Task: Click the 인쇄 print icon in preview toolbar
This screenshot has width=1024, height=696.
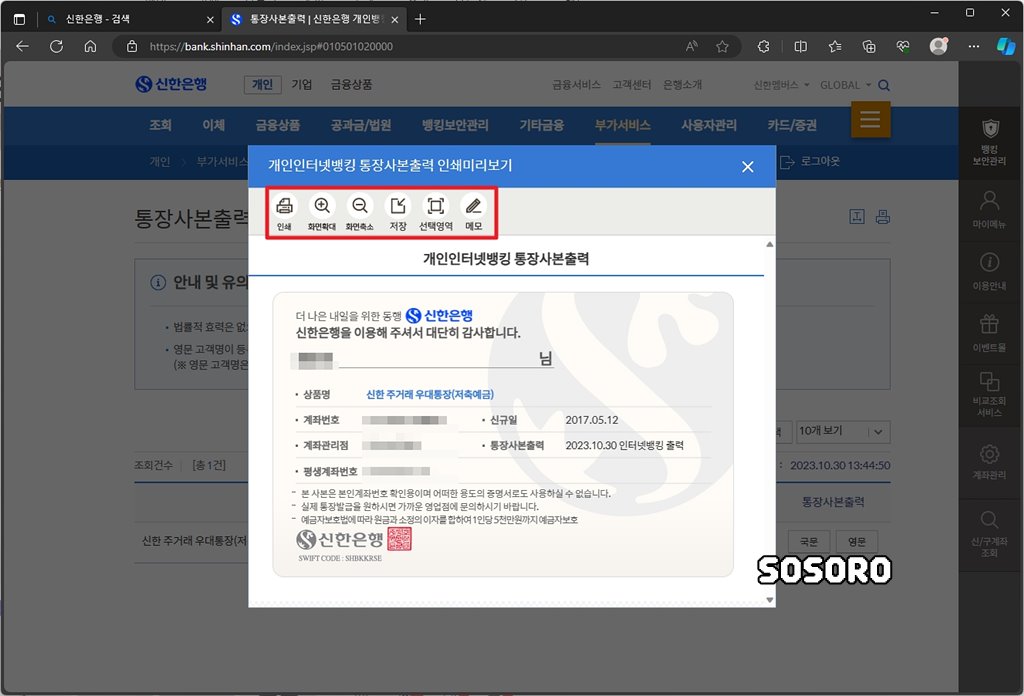Action: tap(284, 213)
